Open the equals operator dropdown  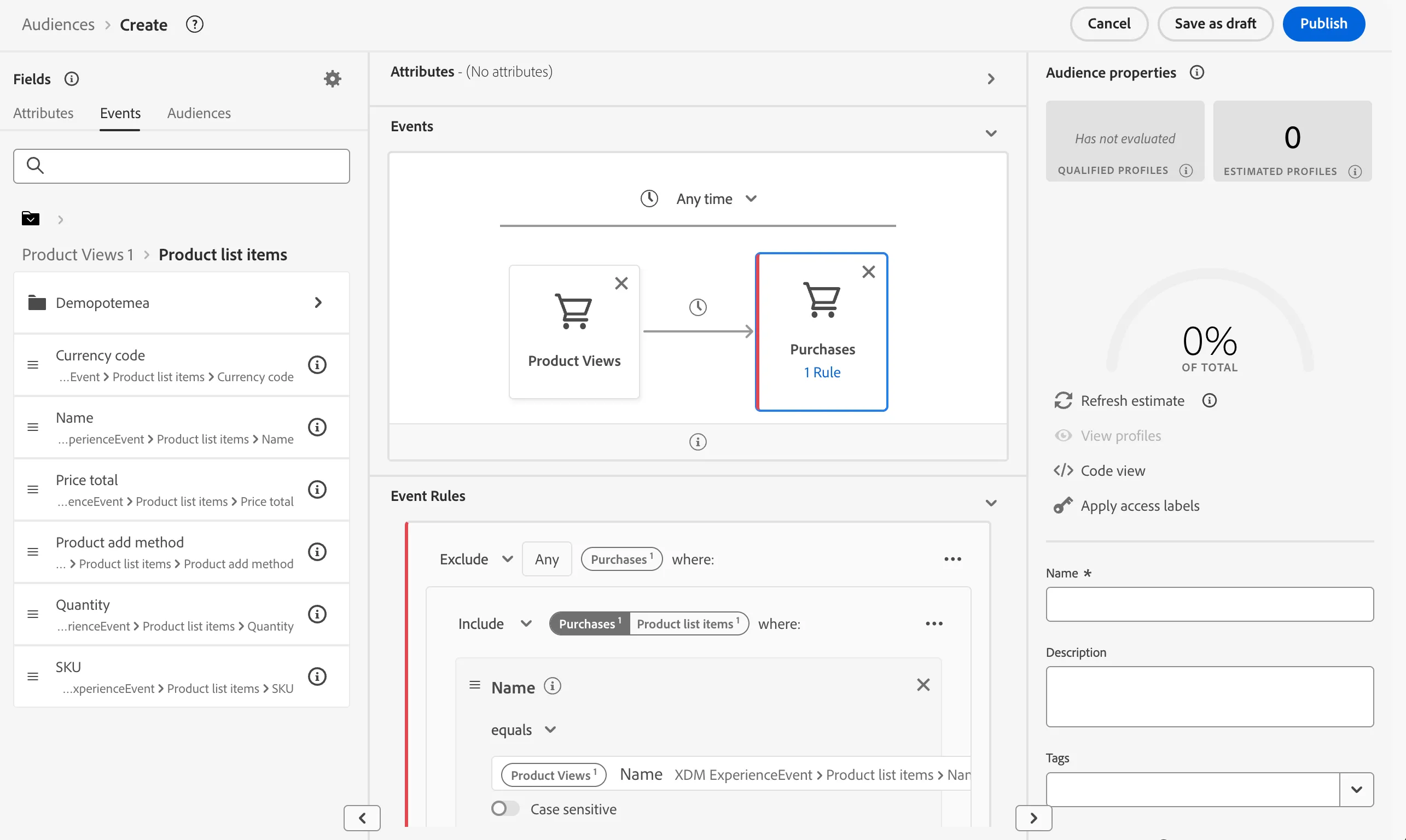[x=524, y=730]
